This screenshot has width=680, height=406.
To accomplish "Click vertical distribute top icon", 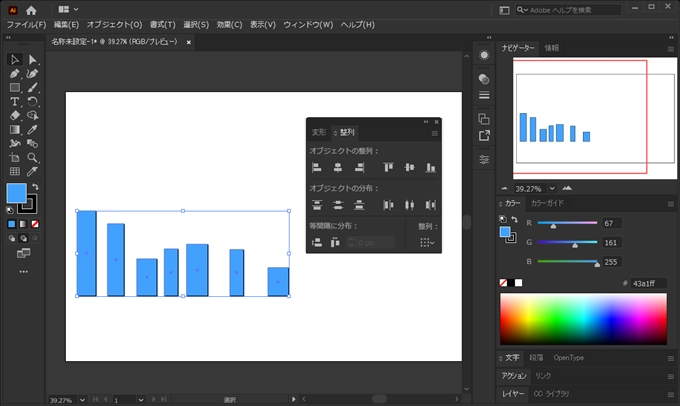I will pos(317,205).
